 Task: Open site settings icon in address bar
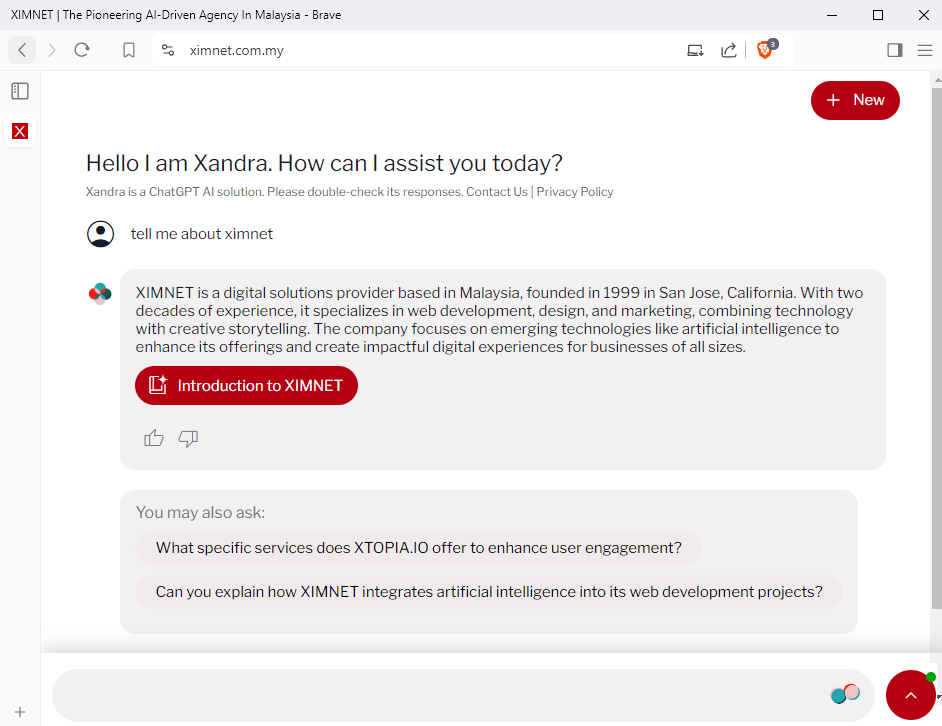pyautogui.click(x=168, y=50)
